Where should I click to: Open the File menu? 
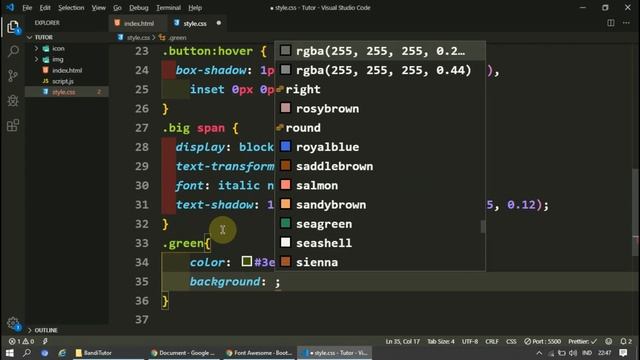[x=27, y=7]
